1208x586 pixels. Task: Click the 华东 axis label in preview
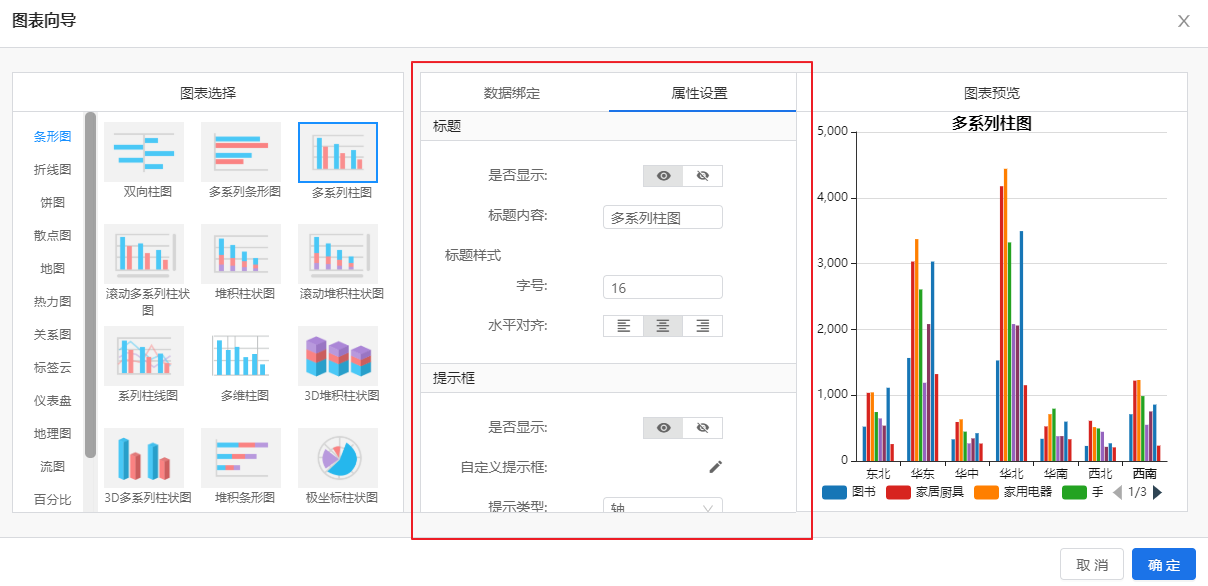click(x=923, y=473)
